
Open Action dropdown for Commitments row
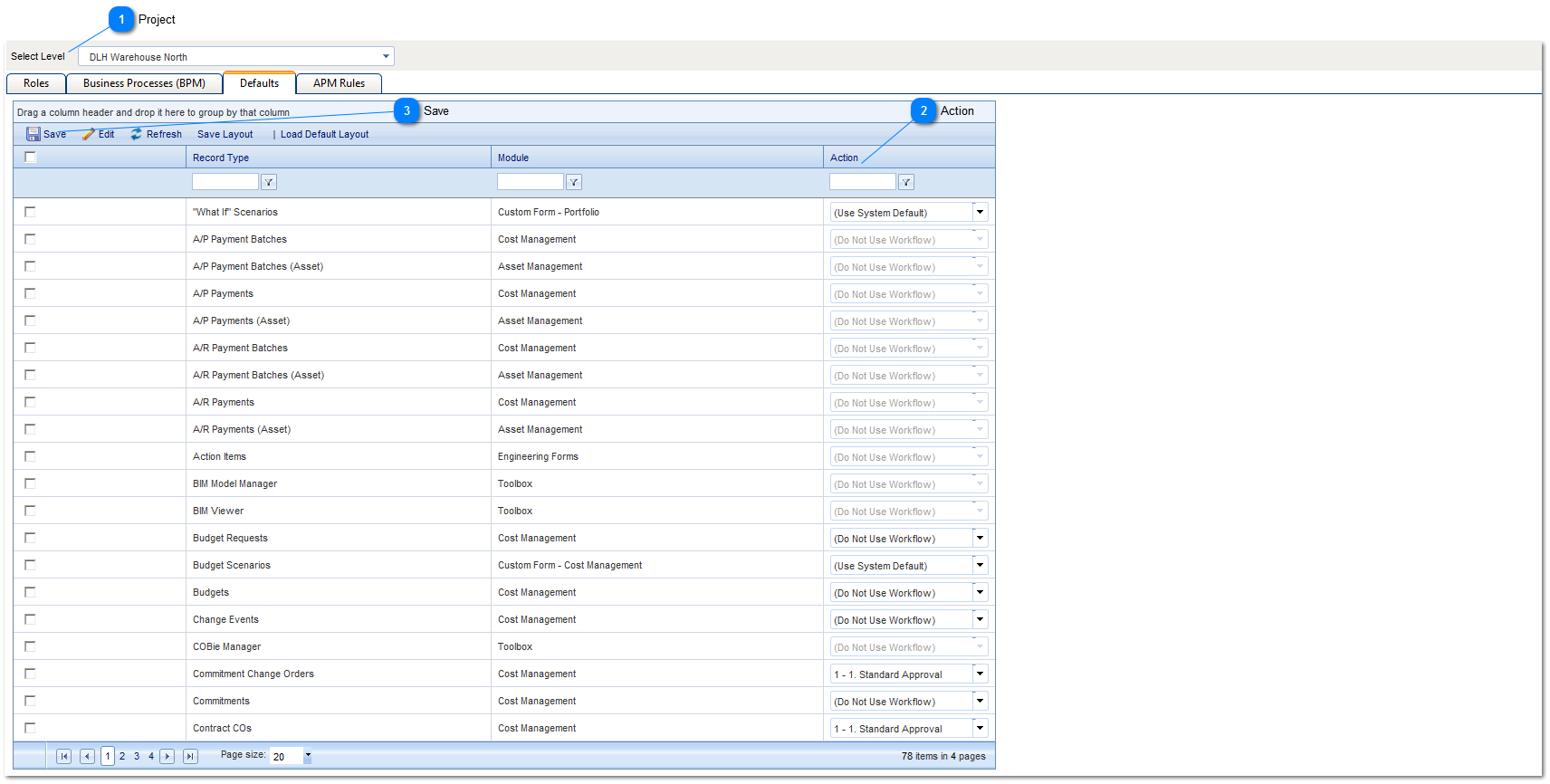pyautogui.click(x=980, y=701)
